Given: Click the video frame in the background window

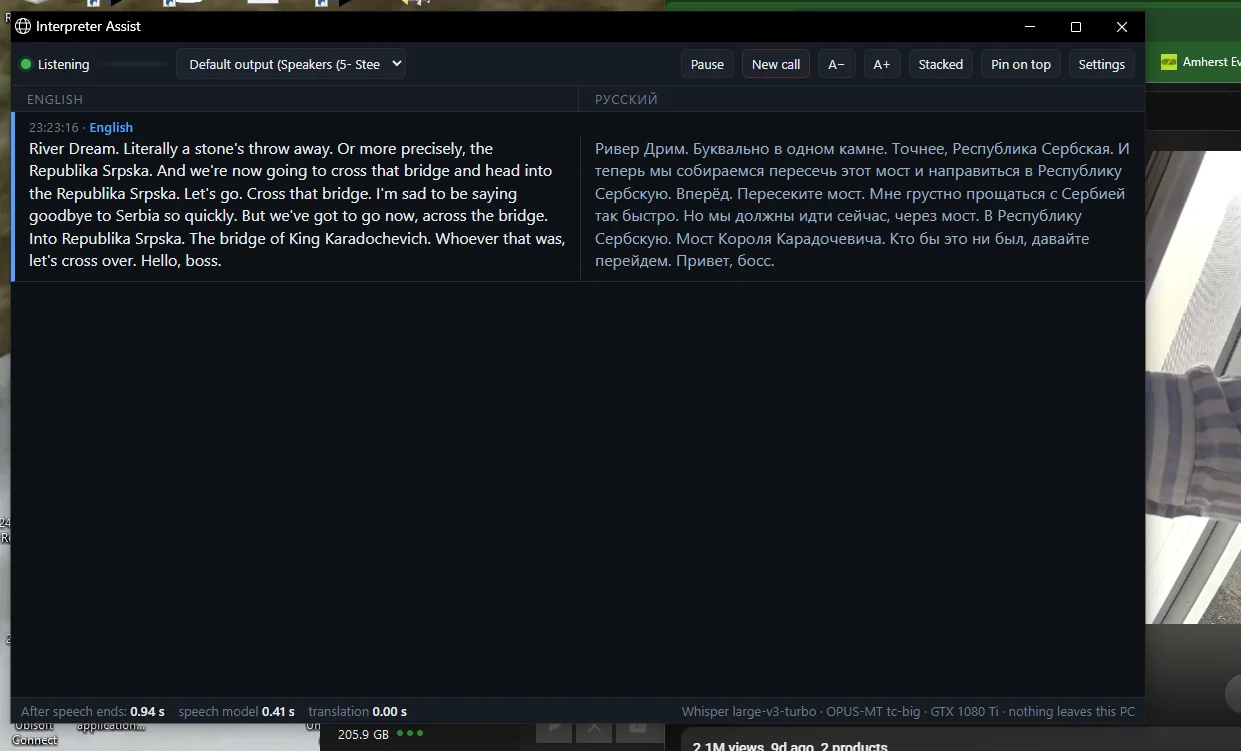Looking at the screenshot, I should 1194,387.
